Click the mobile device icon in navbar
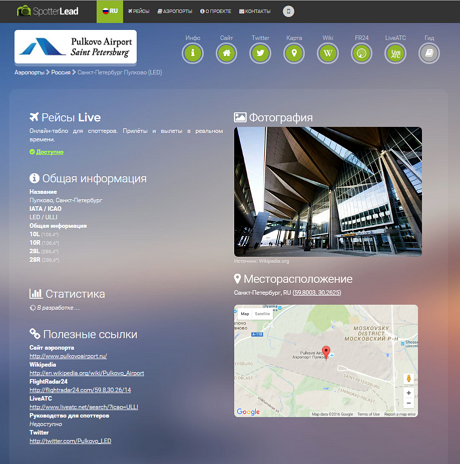Image resolution: width=460 pixels, height=464 pixels. [288, 11]
